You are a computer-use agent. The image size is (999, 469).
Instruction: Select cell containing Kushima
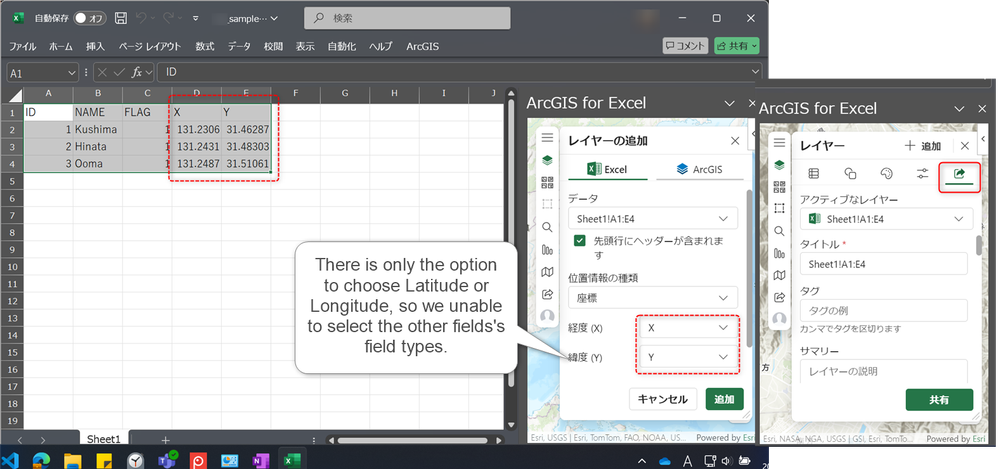[x=97, y=129]
